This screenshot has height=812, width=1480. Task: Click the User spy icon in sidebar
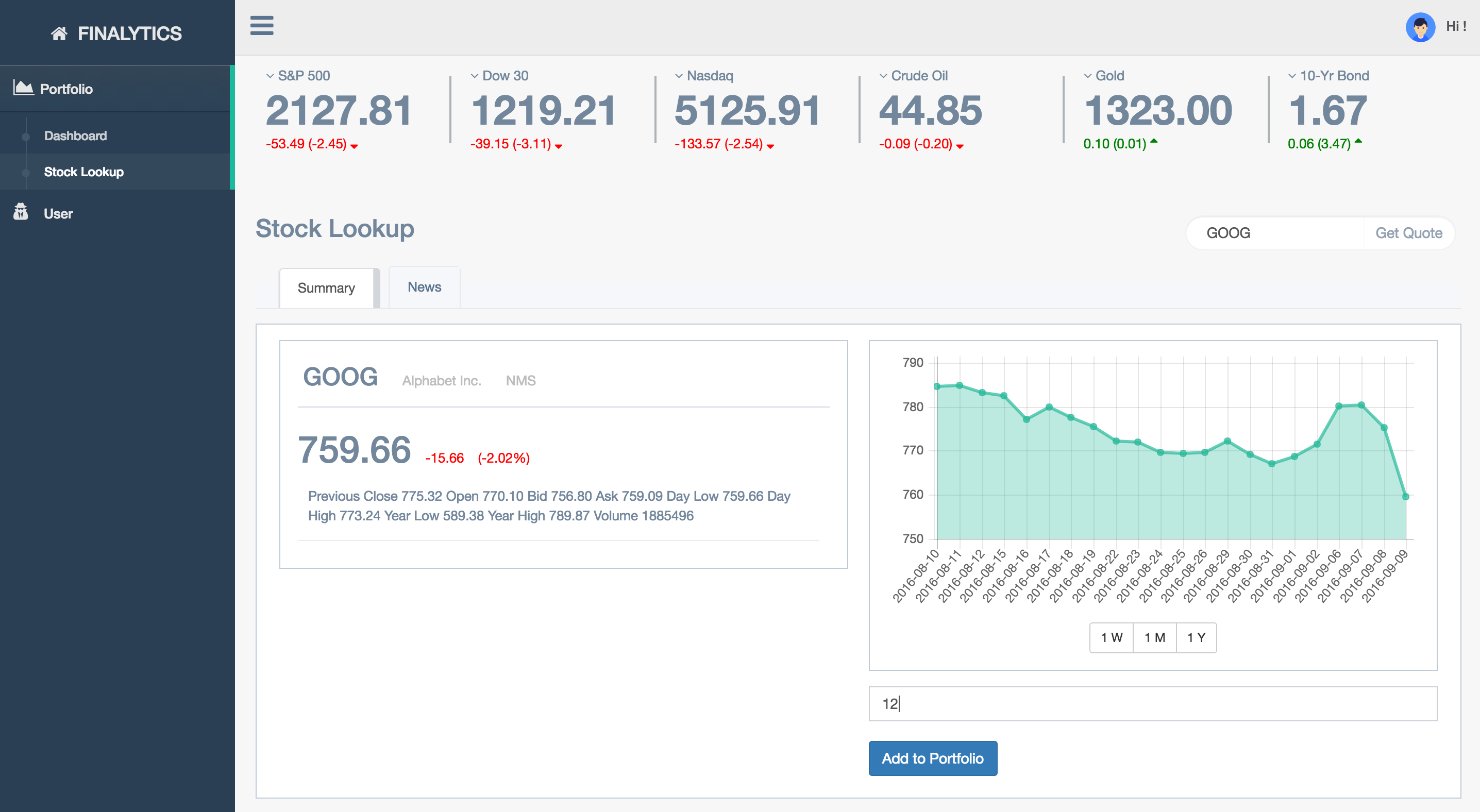21,212
